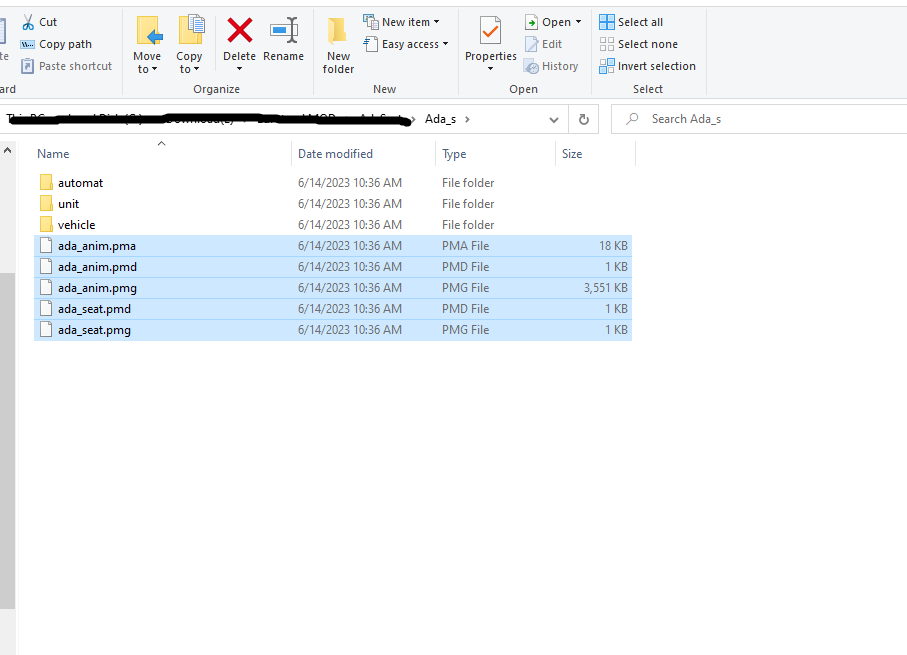Click the ada_seat.pmg file icon
Screen dimensions: 907x655
46,330
